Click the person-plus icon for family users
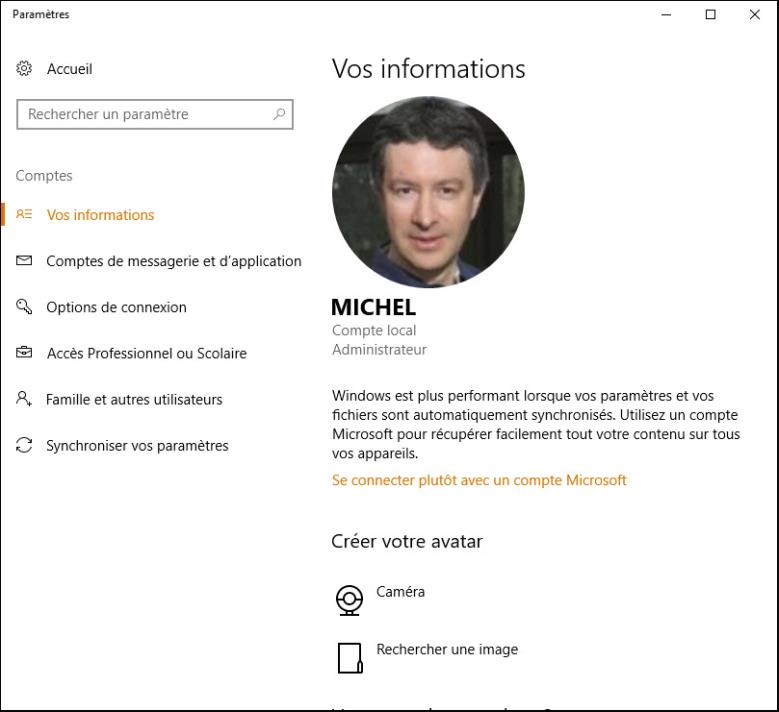779x712 pixels. coord(25,399)
